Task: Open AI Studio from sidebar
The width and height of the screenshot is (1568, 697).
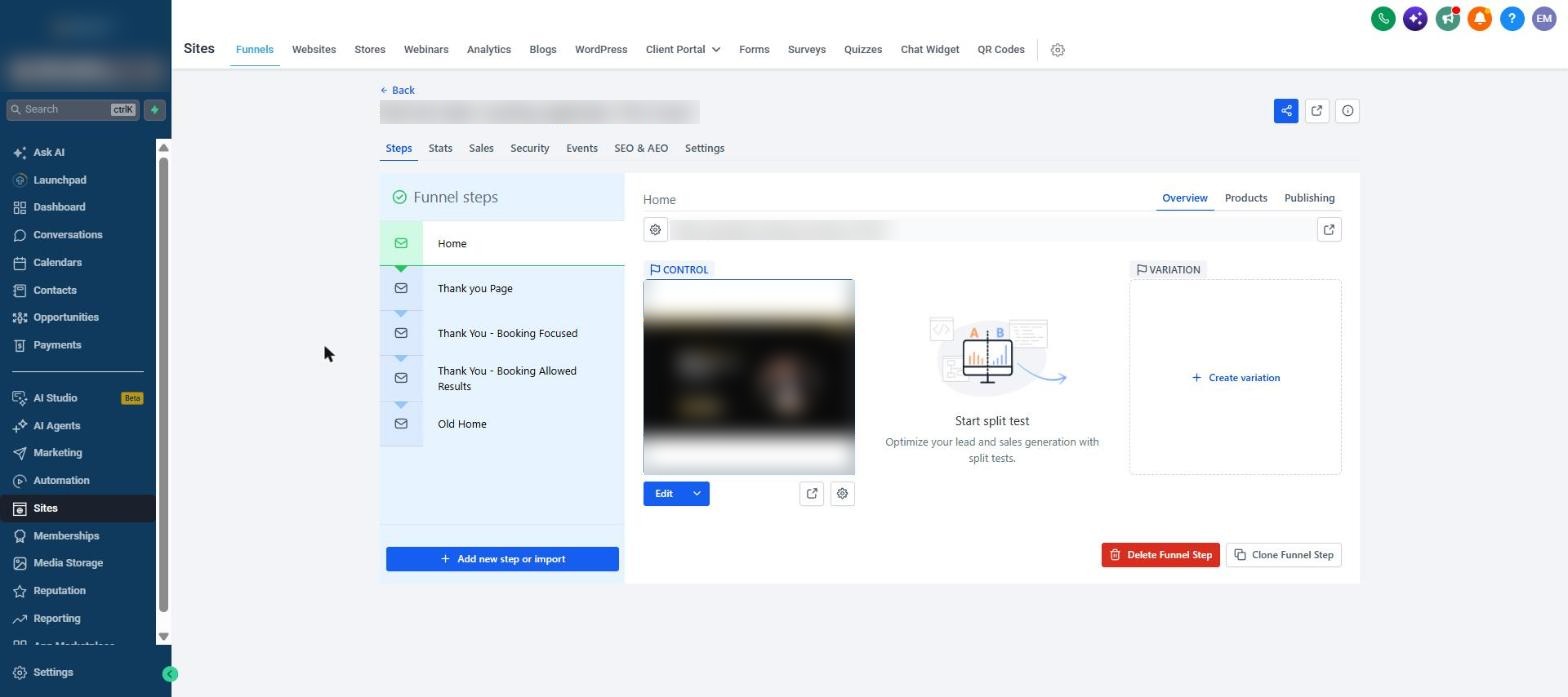Action: pos(55,398)
